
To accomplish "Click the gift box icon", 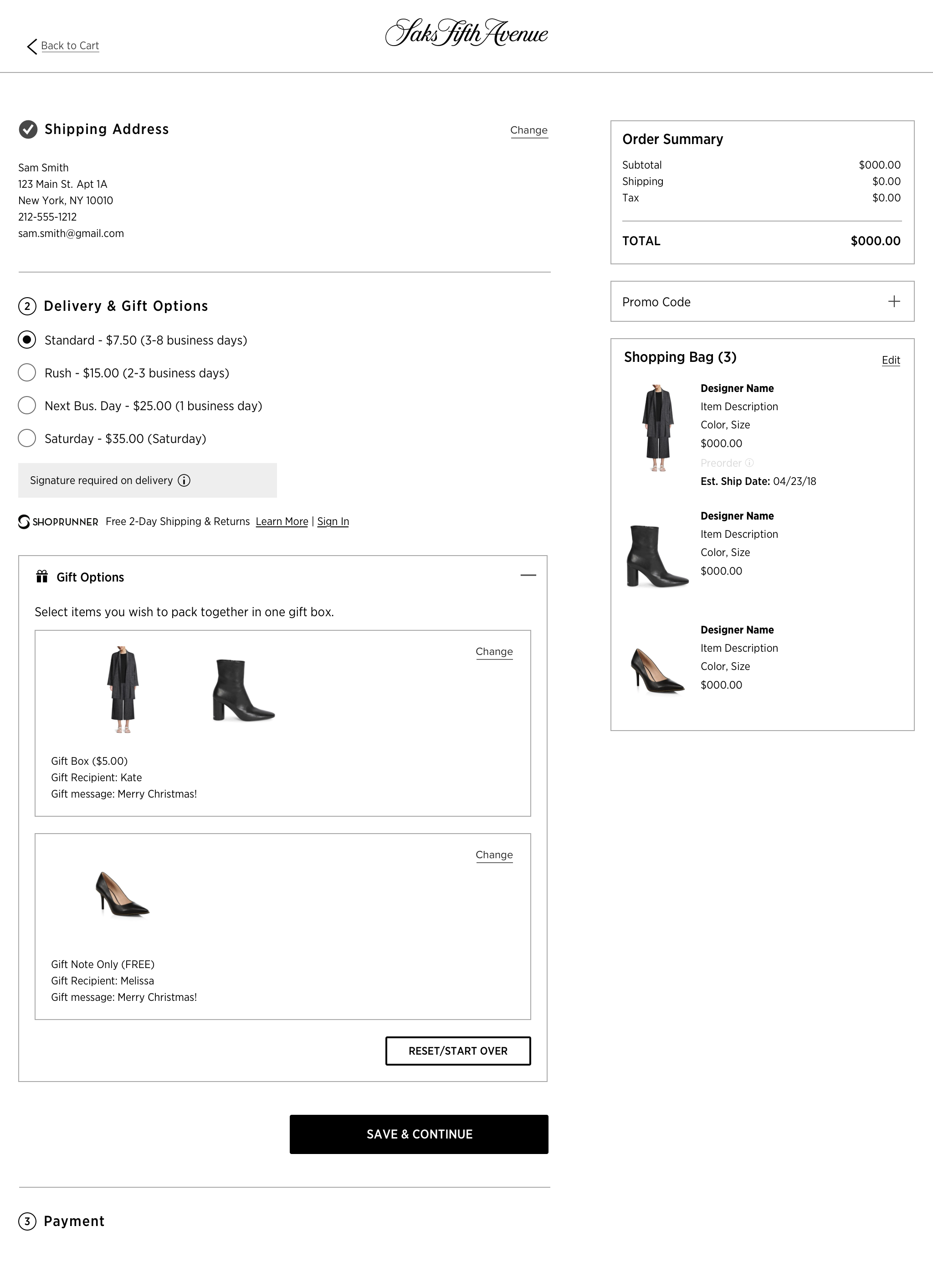I will (42, 577).
